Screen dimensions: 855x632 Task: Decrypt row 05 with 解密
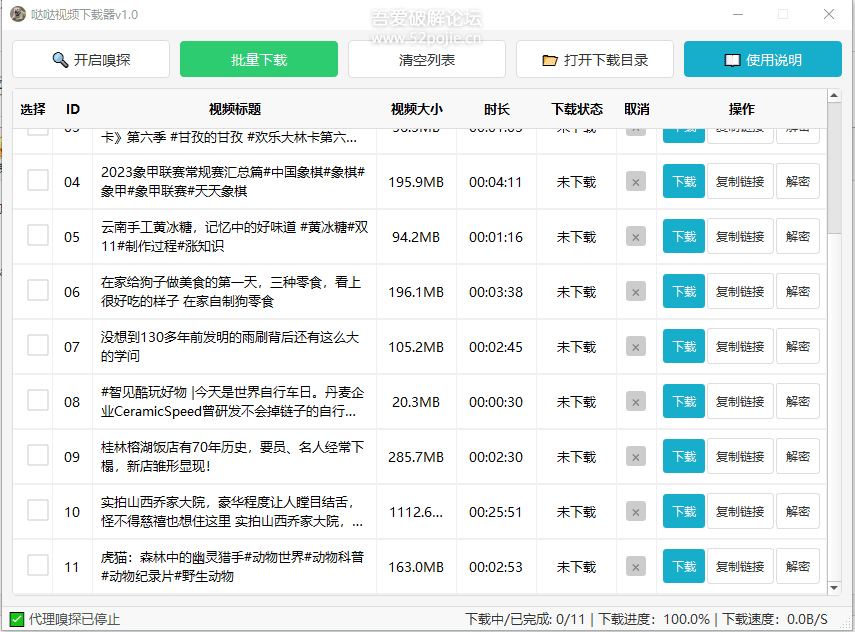click(798, 236)
